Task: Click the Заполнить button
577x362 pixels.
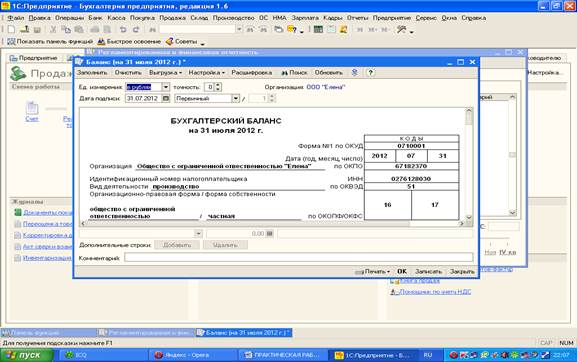Action: tap(92, 72)
